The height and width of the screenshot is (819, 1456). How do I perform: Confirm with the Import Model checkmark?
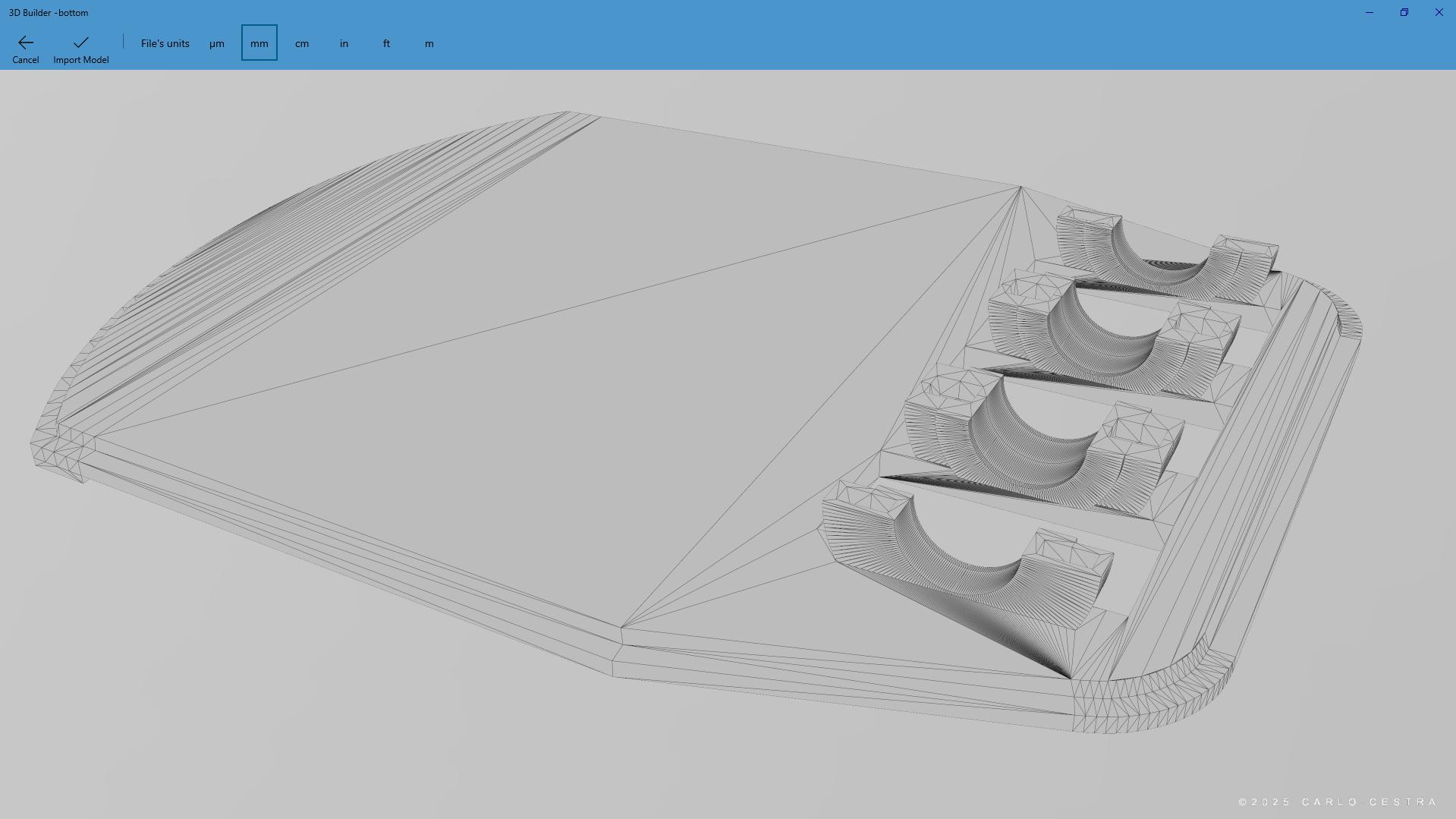(x=80, y=43)
